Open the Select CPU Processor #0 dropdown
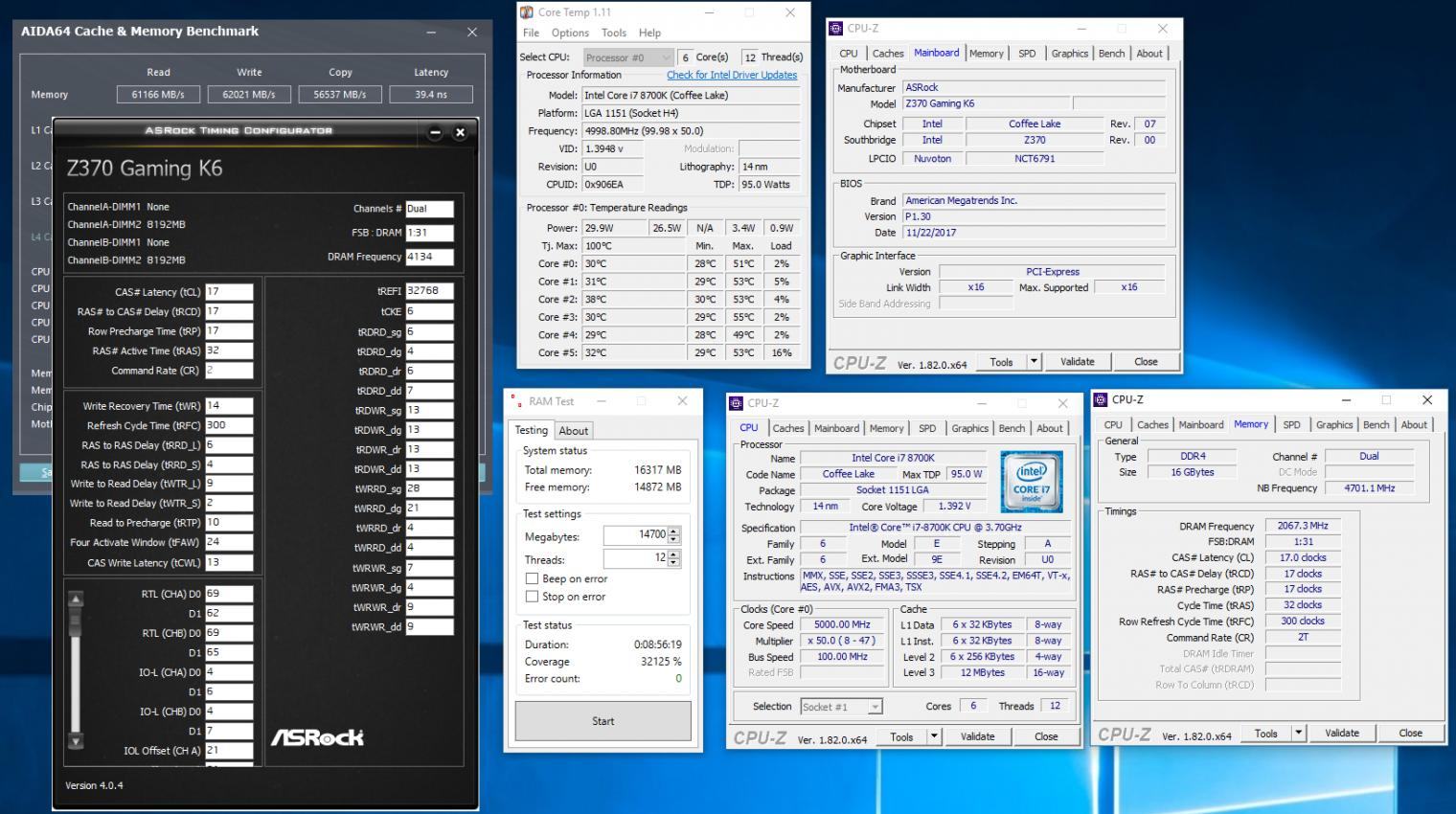 click(627, 57)
